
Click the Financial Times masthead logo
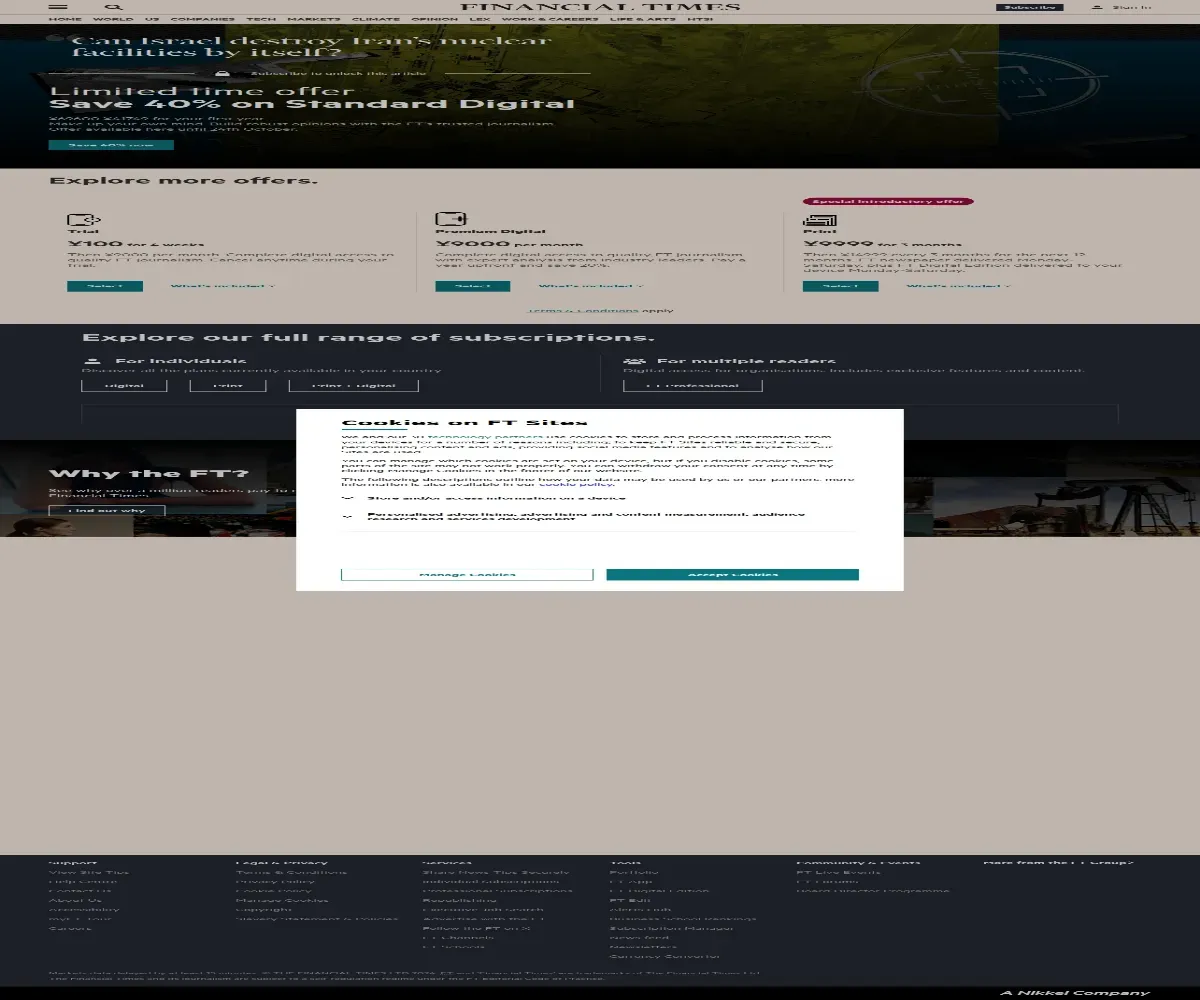(600, 7)
